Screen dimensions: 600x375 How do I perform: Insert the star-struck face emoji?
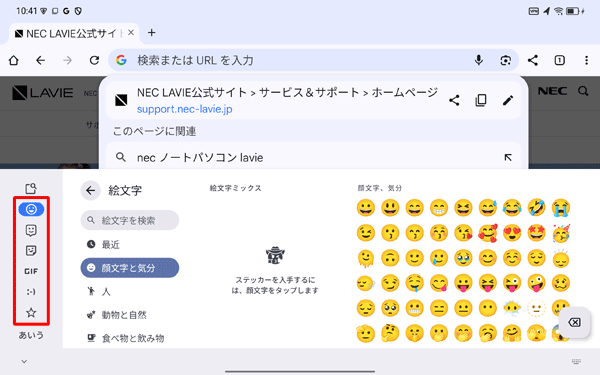click(536, 233)
